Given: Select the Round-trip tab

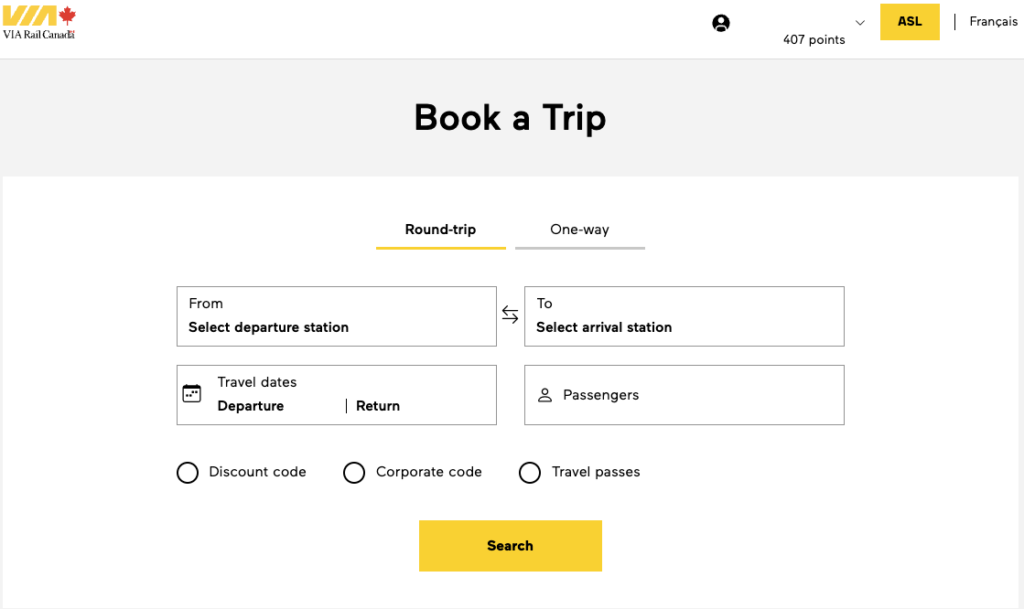Looking at the screenshot, I should 440,229.
